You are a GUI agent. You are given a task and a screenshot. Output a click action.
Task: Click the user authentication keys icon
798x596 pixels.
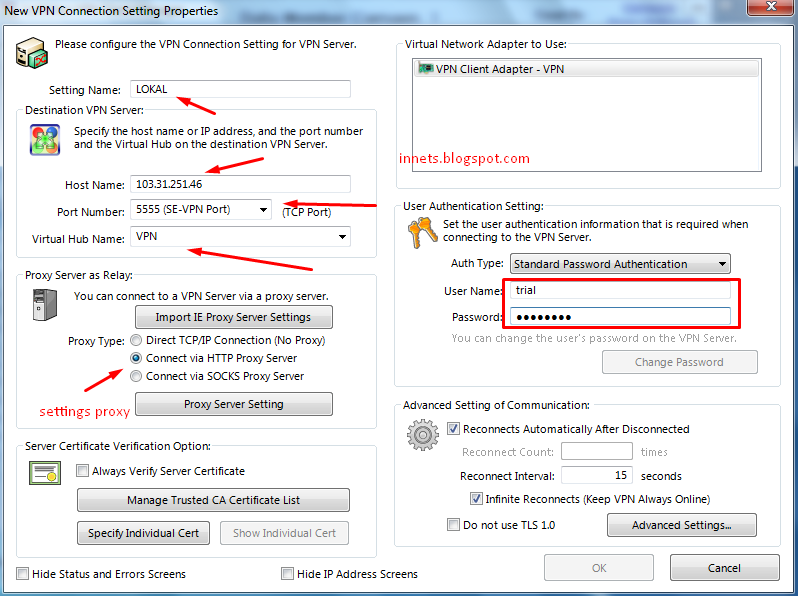[422, 233]
